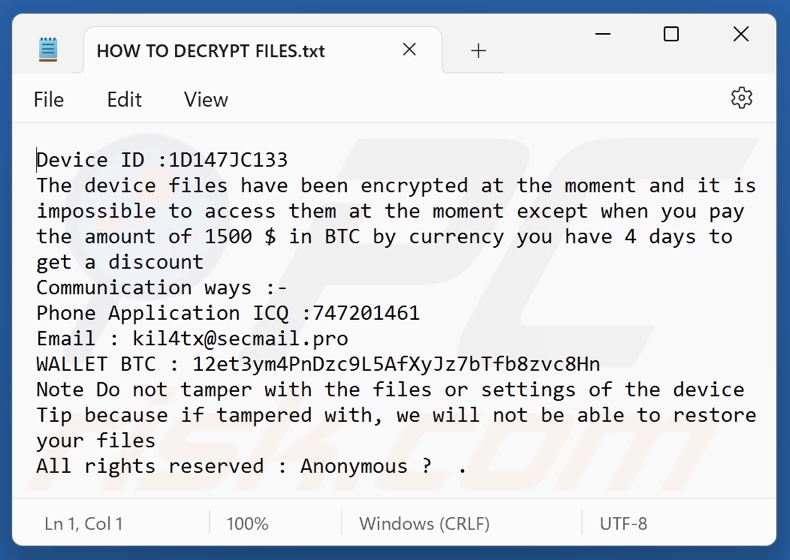
Task: Minimize the Notepad window
Action: pos(603,35)
